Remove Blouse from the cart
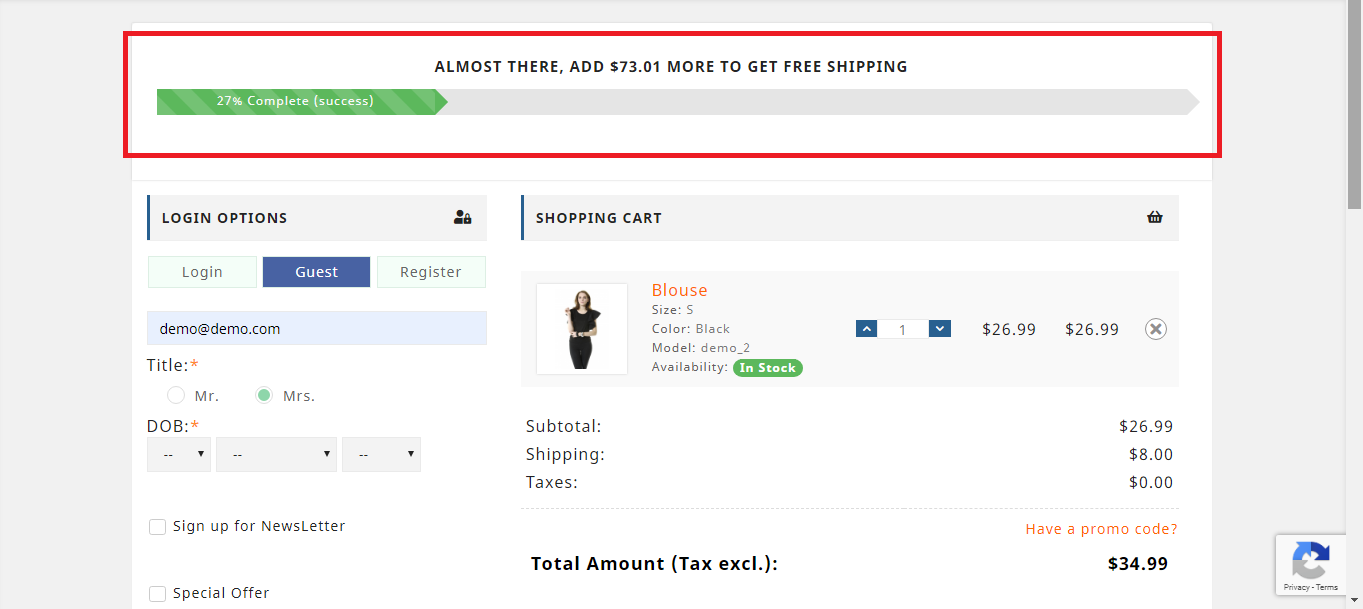This screenshot has width=1363, height=609. click(1155, 329)
